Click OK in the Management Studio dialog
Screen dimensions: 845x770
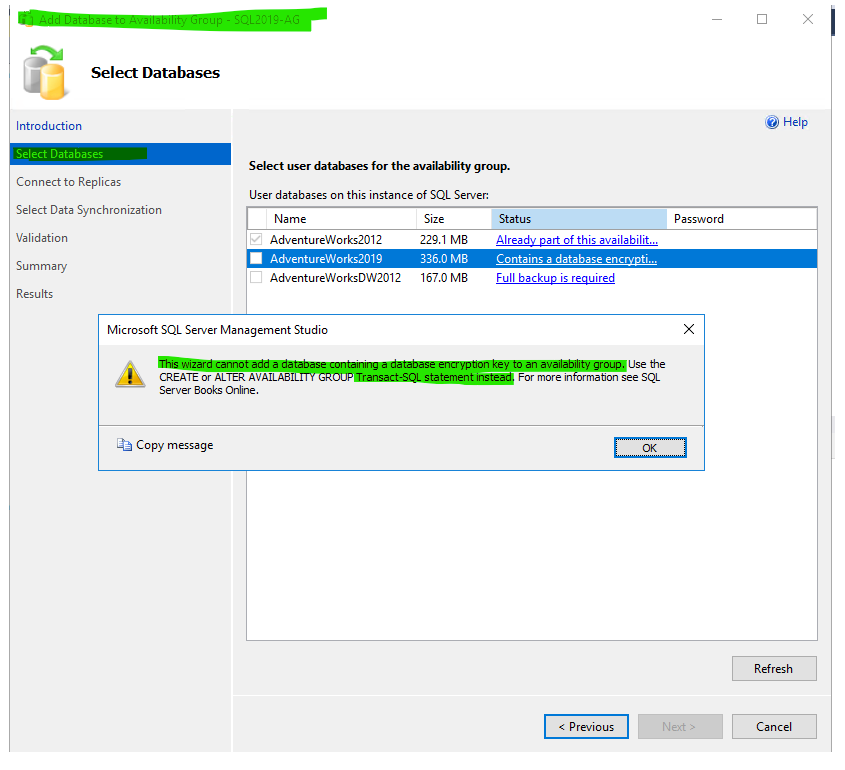tap(650, 447)
